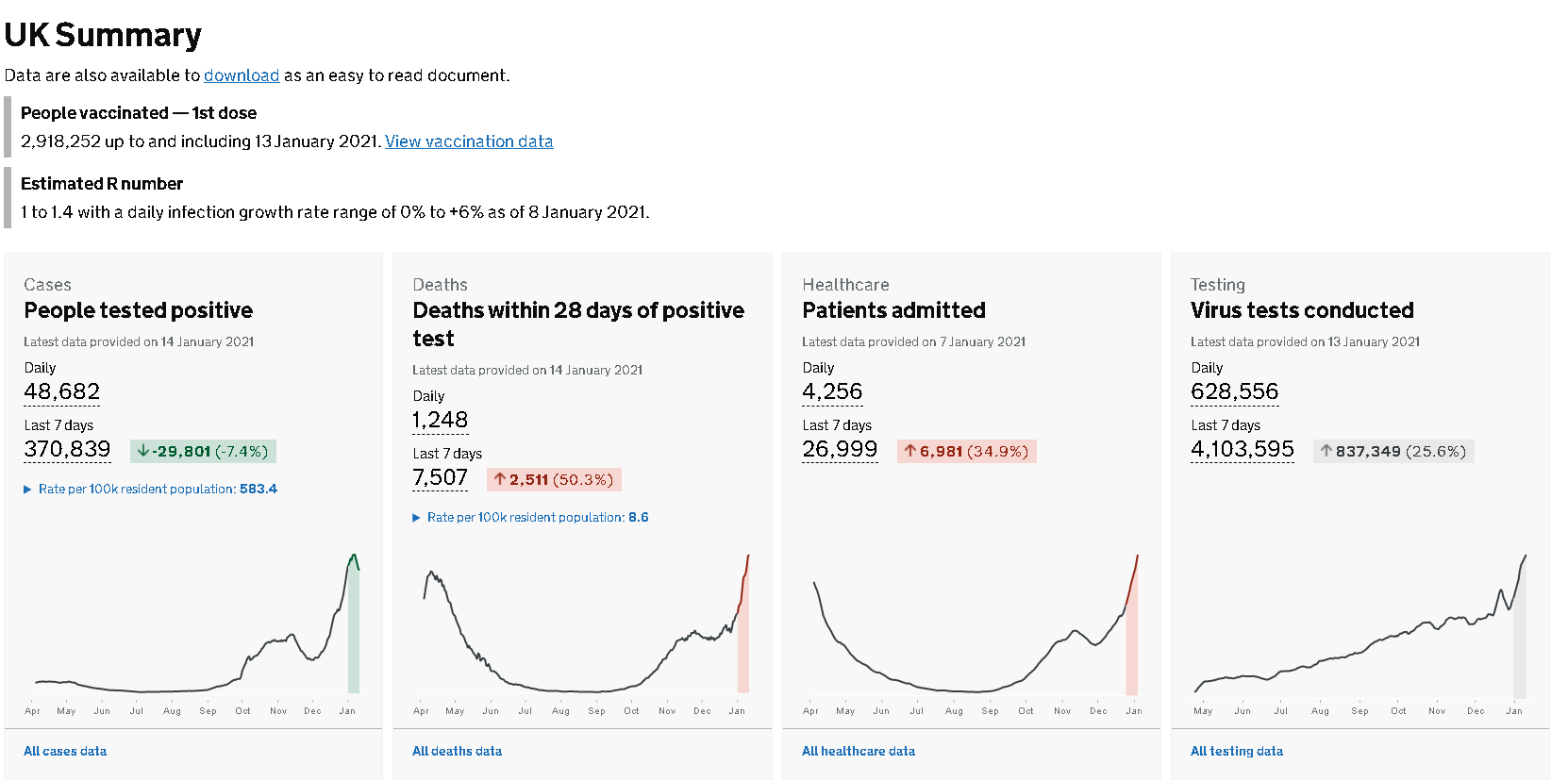Click daily virus tests figure 628,556
This screenshot has width=1568, height=781.
click(x=1234, y=391)
